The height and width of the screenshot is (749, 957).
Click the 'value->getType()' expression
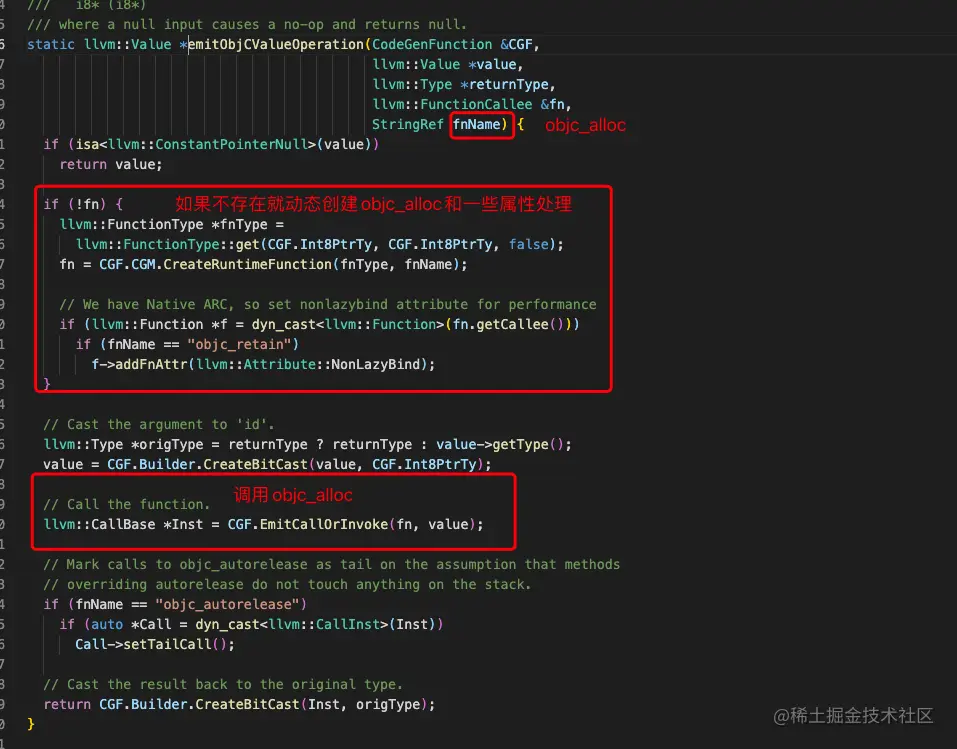500,445
